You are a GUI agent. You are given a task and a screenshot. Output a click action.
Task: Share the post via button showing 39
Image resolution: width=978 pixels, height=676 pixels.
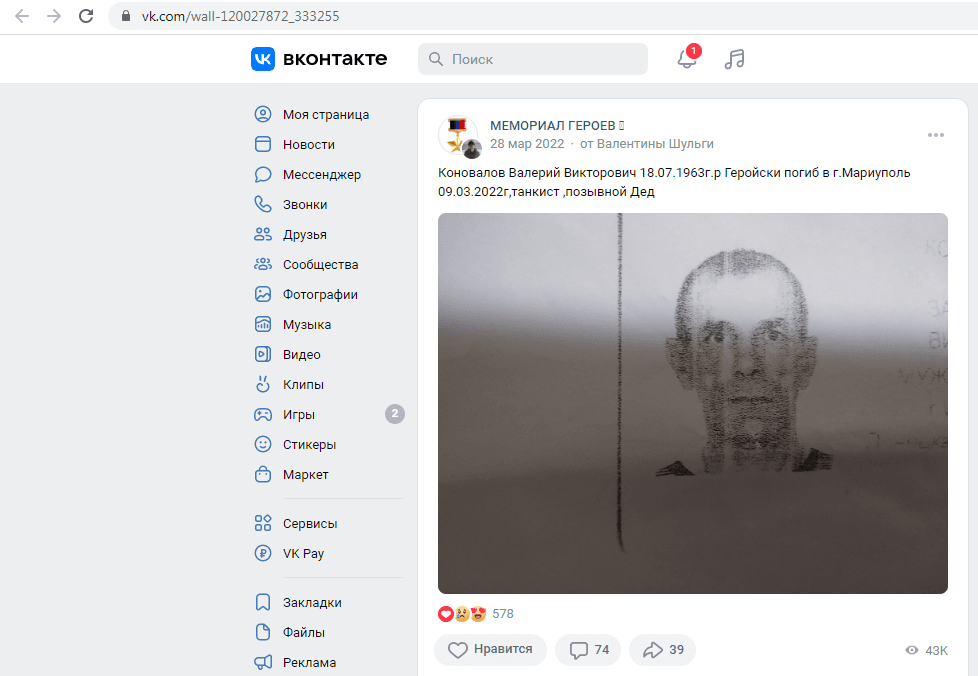tap(662, 649)
